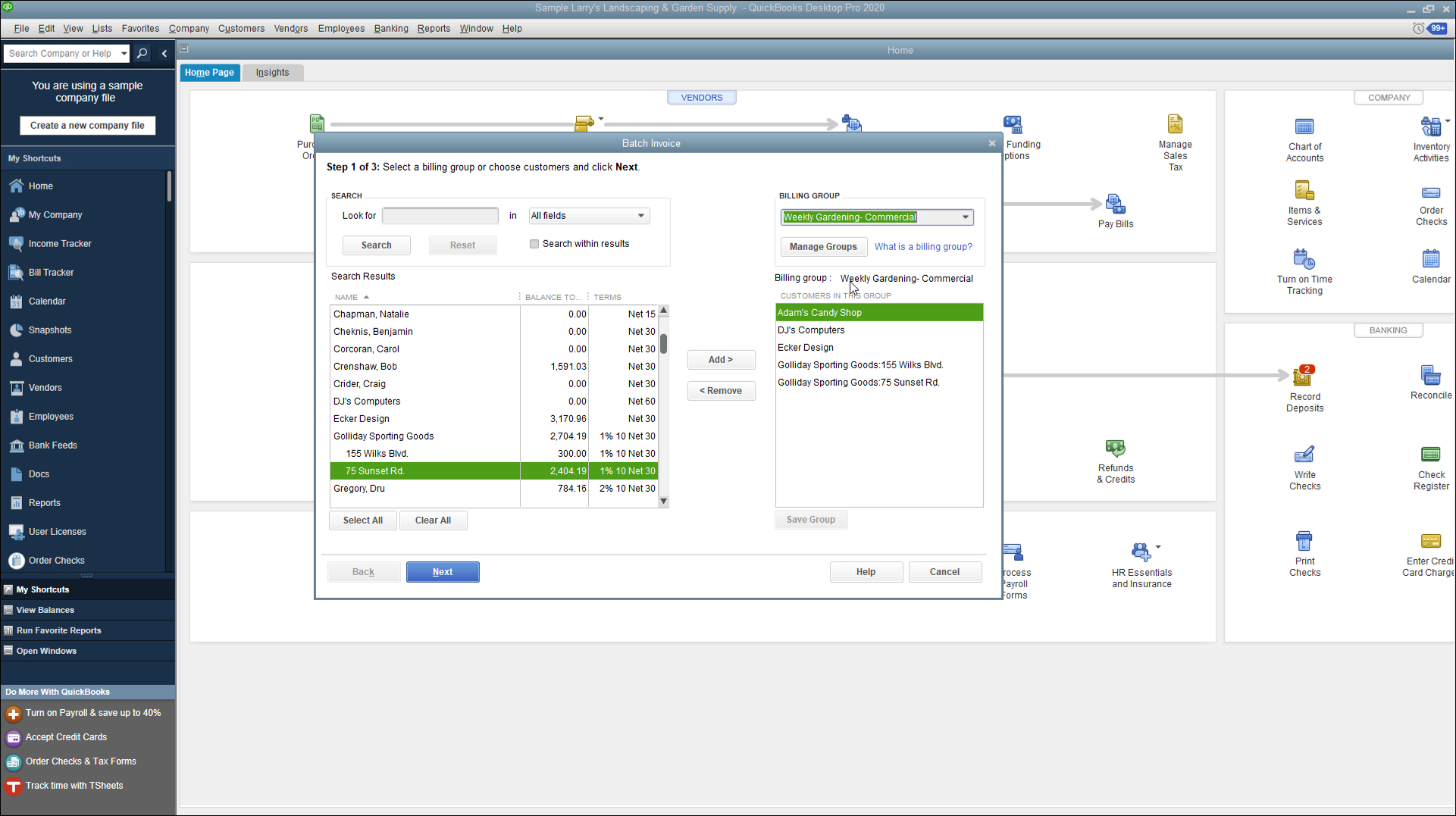This screenshot has width=1456, height=816.
Task: Click Manage Groups button
Action: point(823,247)
